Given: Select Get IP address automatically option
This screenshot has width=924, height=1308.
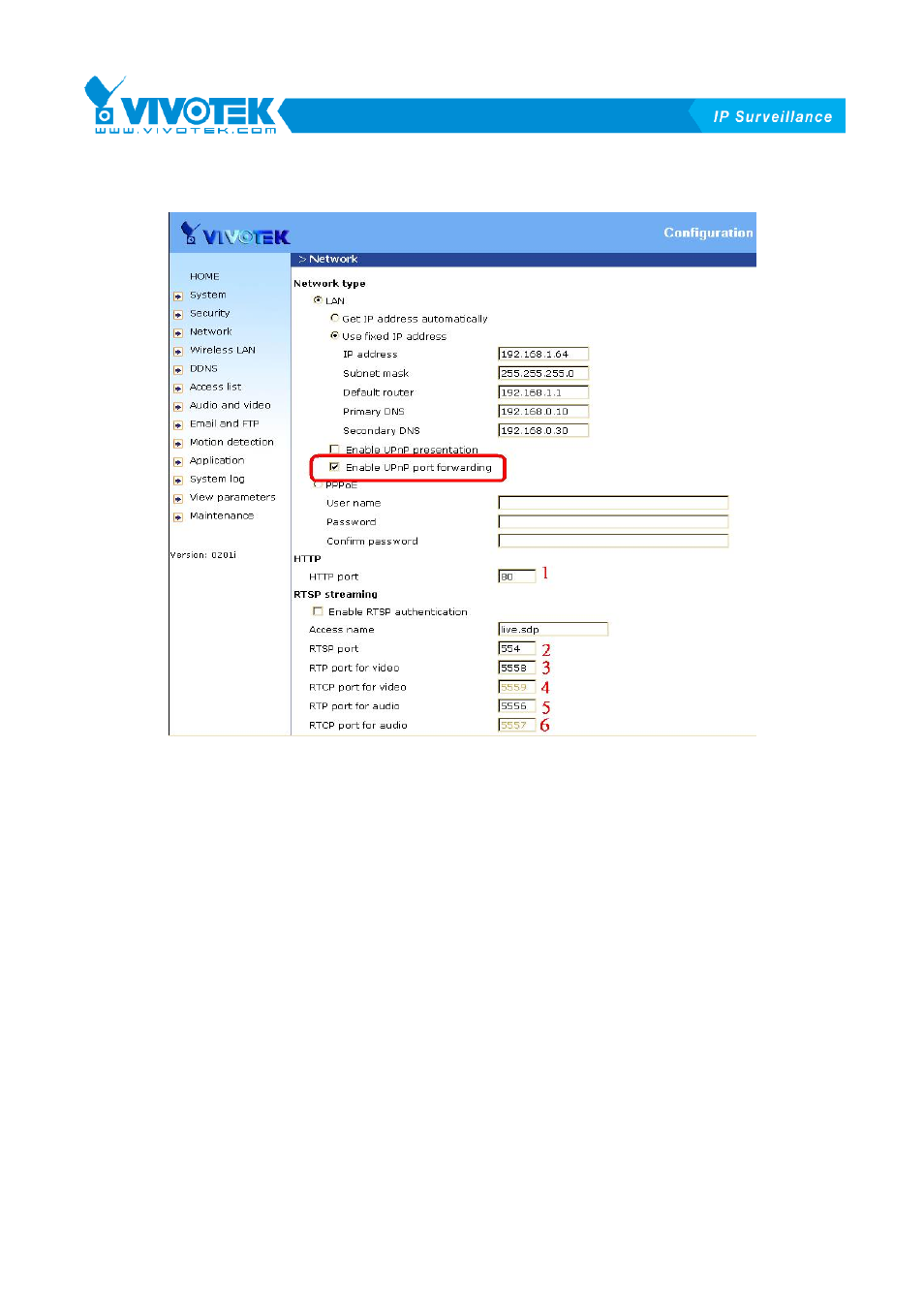Looking at the screenshot, I should (x=334, y=318).
